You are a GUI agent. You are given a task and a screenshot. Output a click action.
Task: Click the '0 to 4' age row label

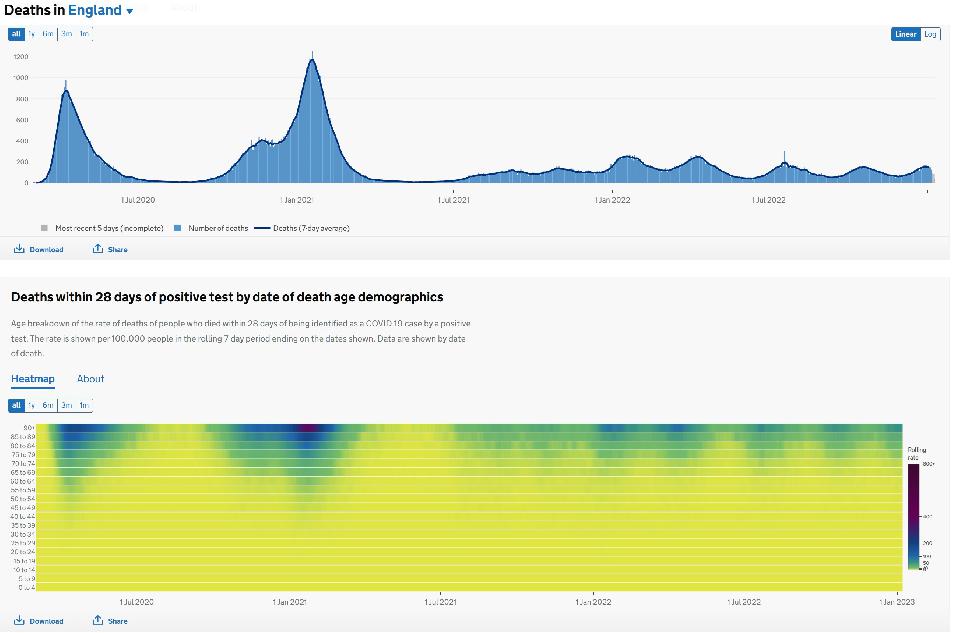(x=26, y=587)
